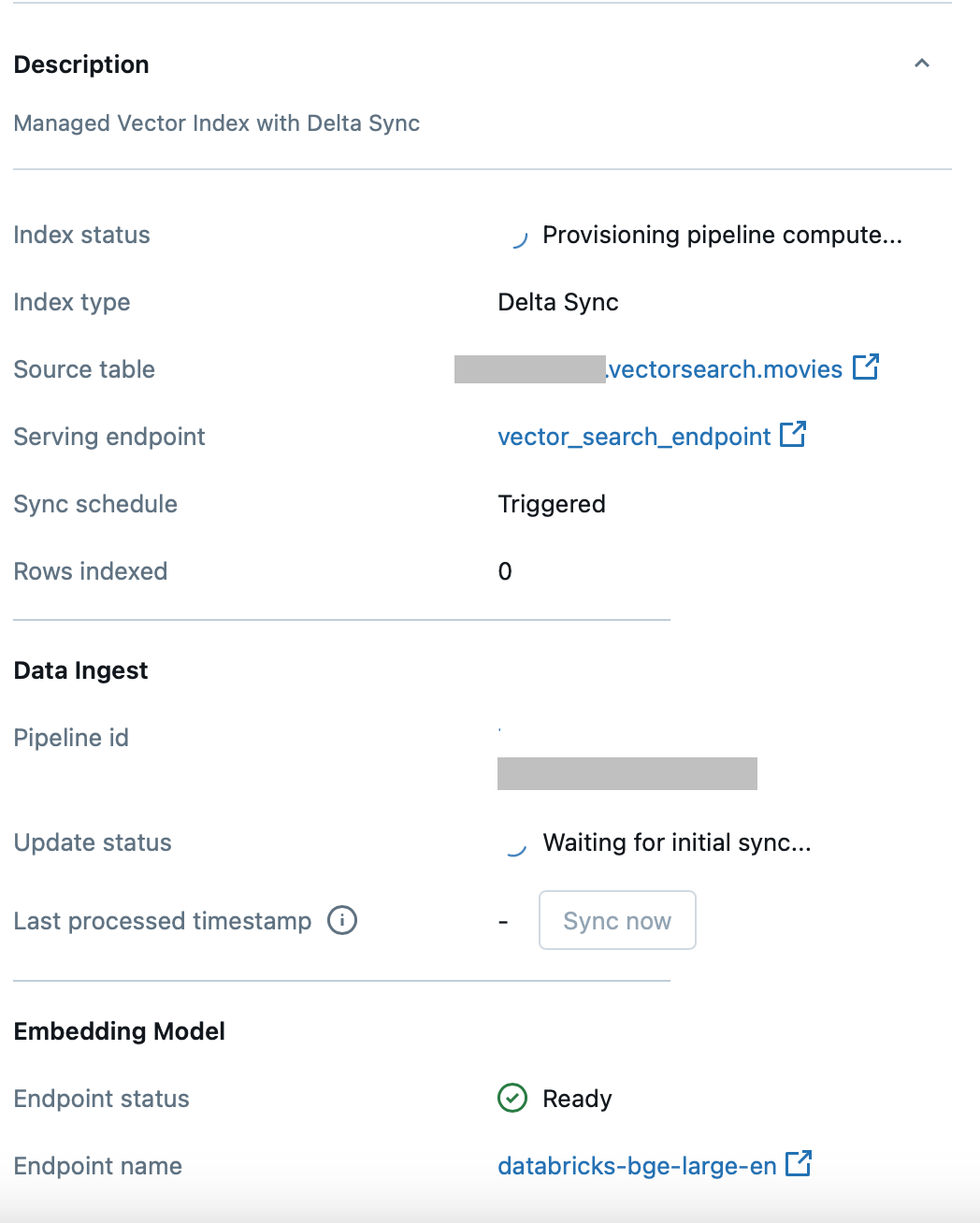
Task: Open external link icon beside vectorsearch.movies
Action: click(866, 367)
